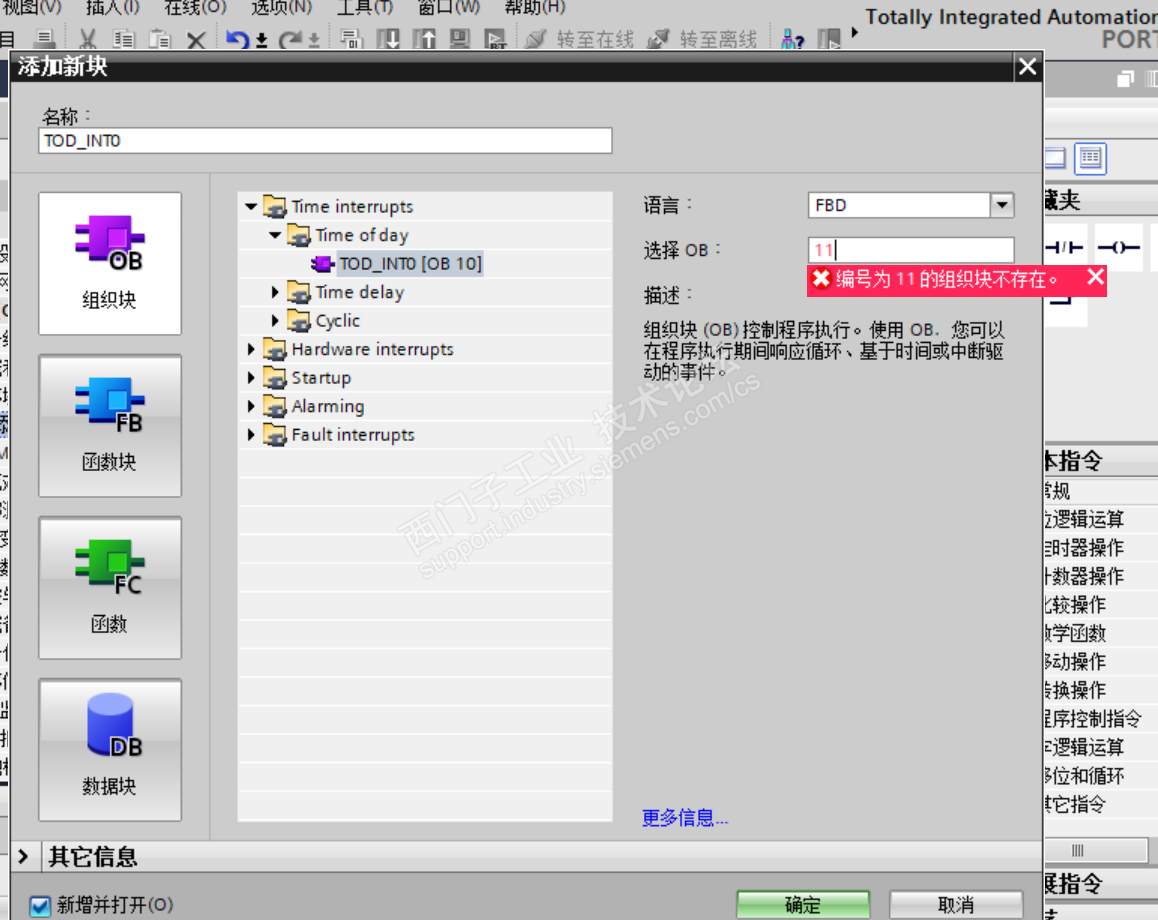1158x920 pixels.
Task: Click the OK (确定) button
Action: [803, 905]
